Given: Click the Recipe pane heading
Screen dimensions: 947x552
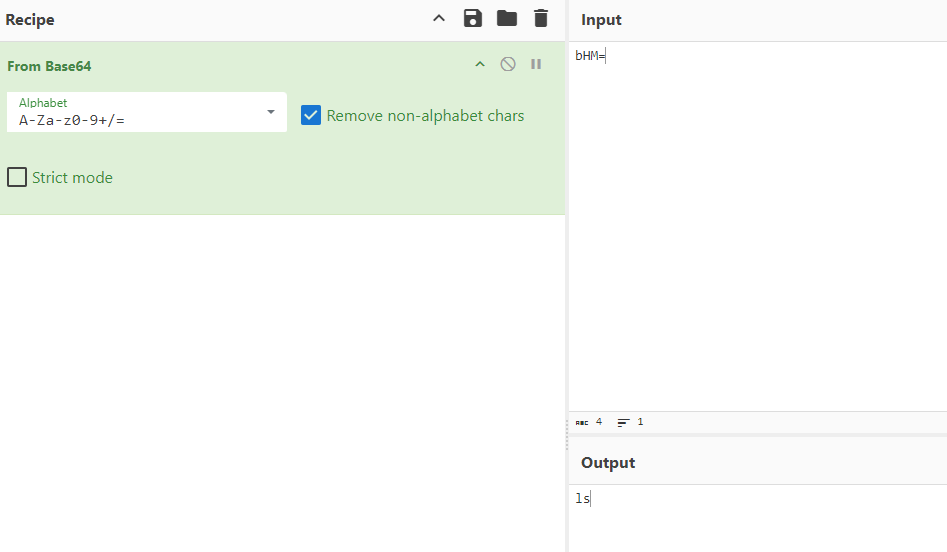Looking at the screenshot, I should (30, 20).
